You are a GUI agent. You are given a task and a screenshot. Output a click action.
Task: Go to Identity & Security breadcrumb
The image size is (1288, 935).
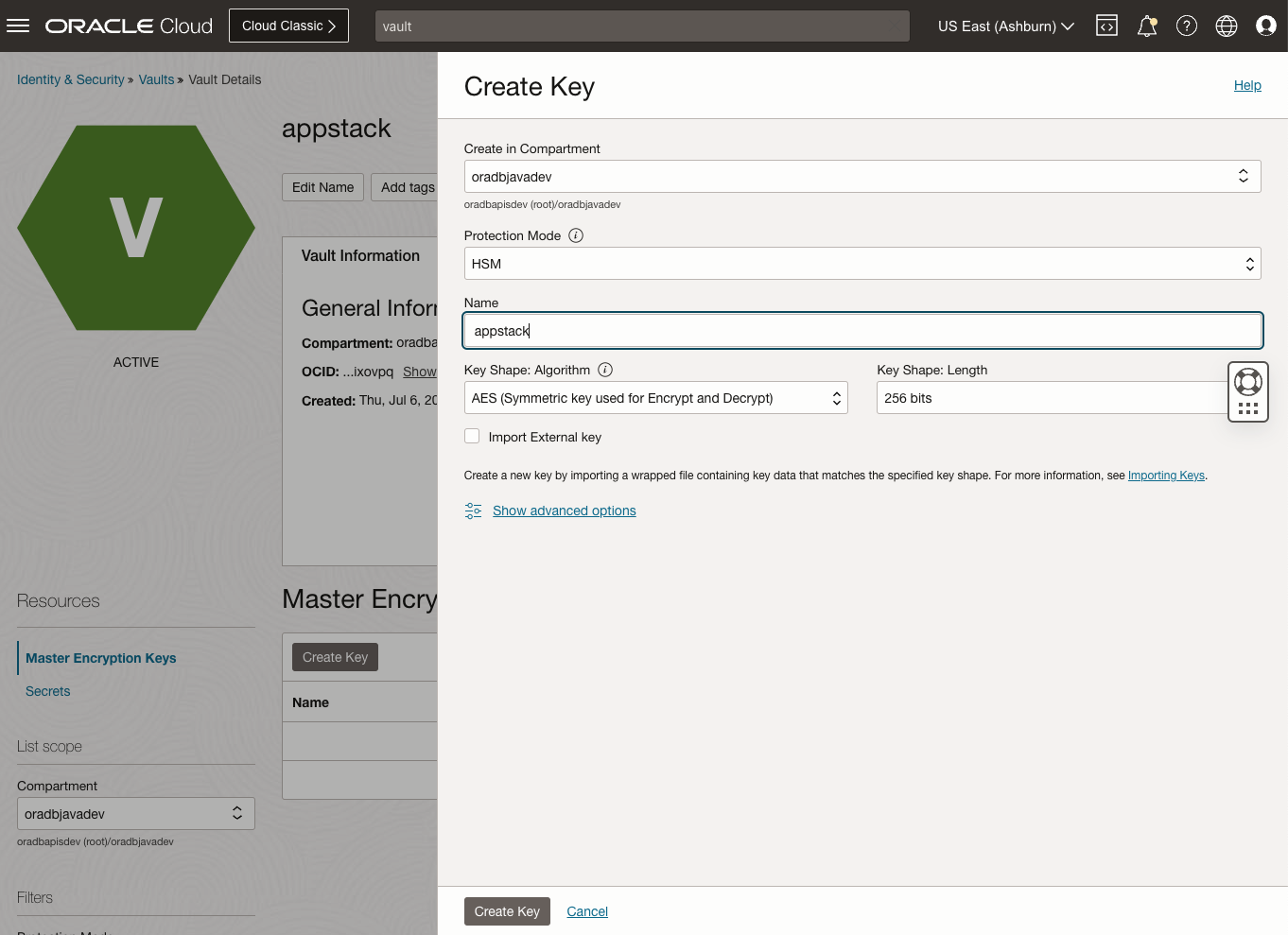(x=71, y=79)
